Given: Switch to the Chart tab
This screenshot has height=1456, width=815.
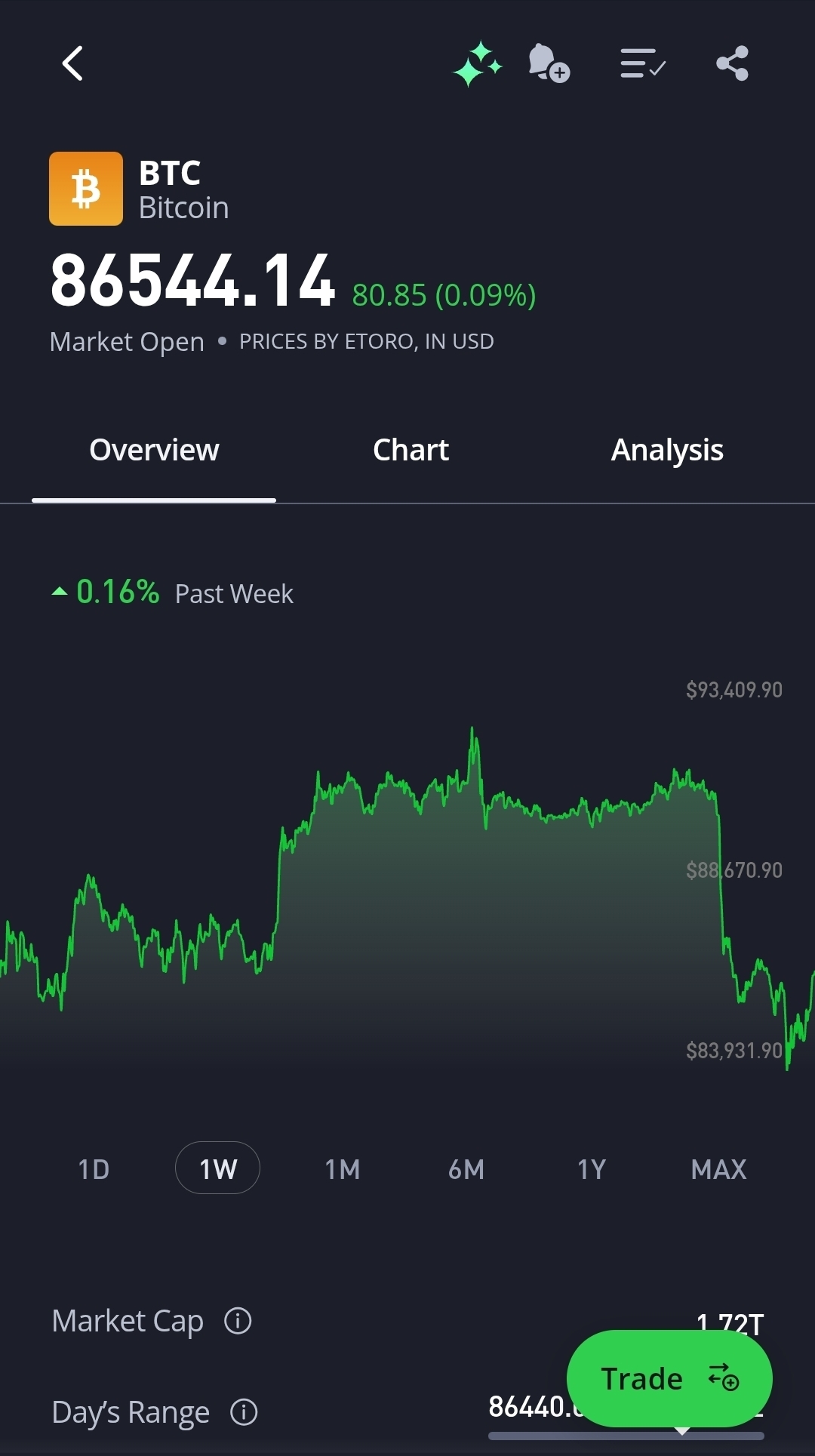Looking at the screenshot, I should click(x=411, y=451).
